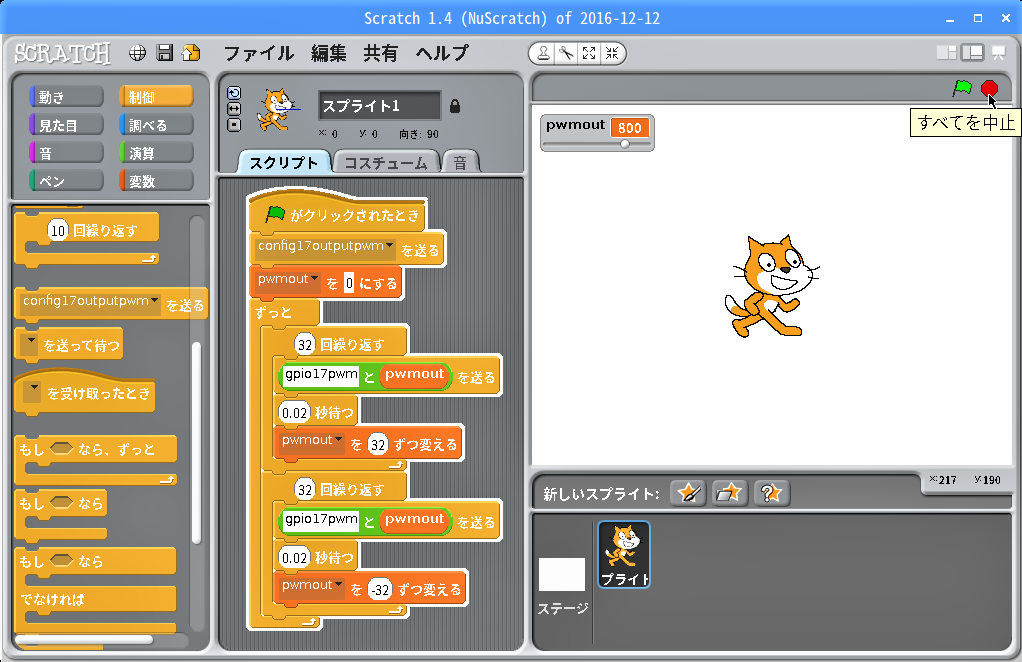Viewport: 1022px width, 662px height.
Task: Close the Scratch window
Action: [1006, 18]
